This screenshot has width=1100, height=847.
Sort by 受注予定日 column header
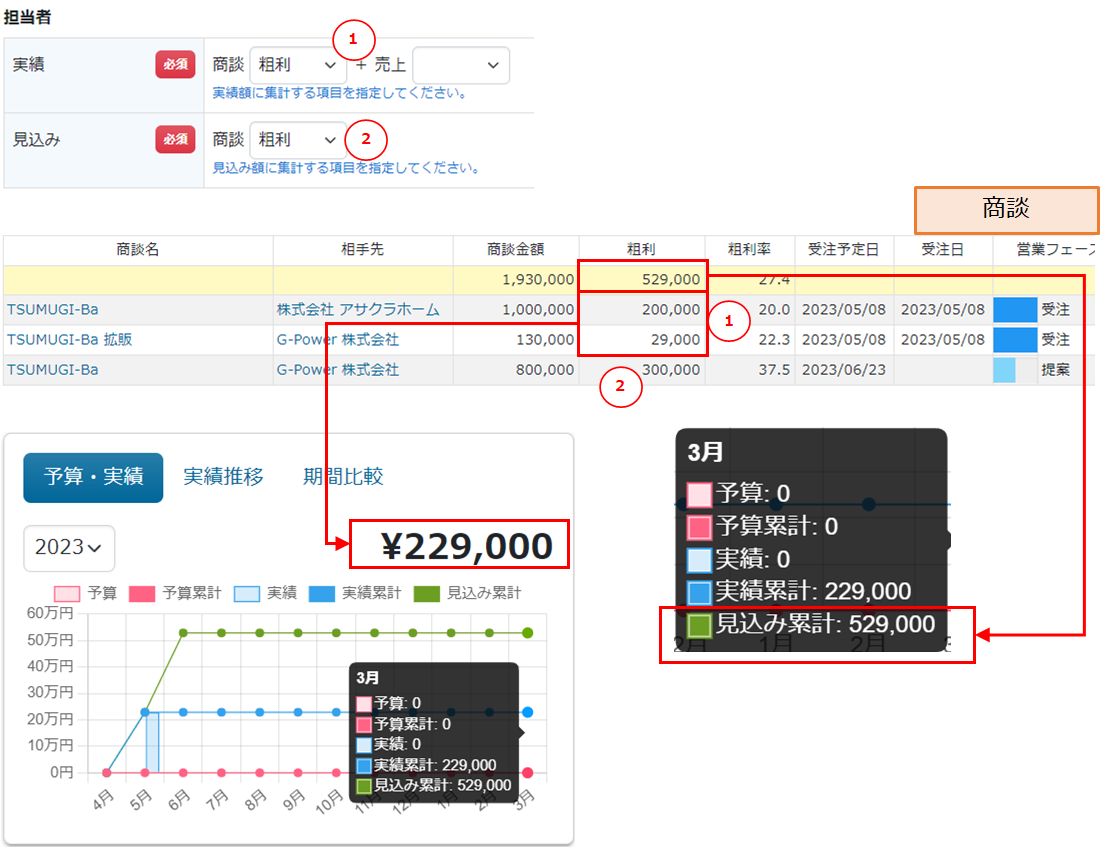click(844, 250)
